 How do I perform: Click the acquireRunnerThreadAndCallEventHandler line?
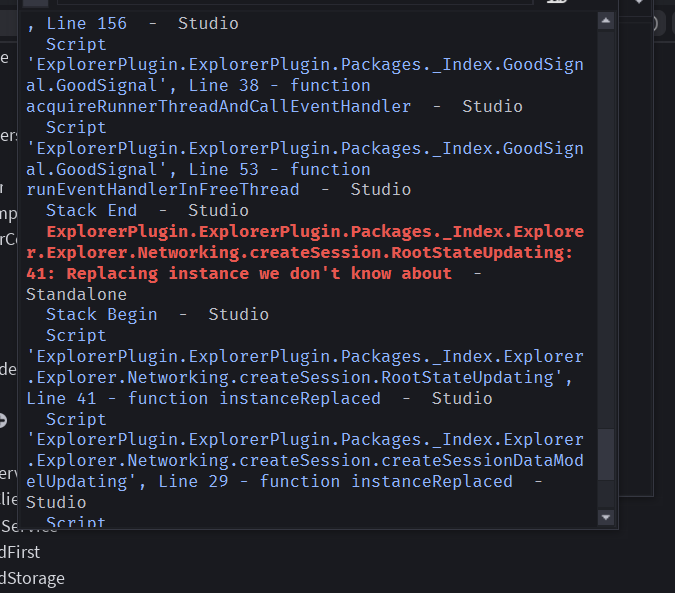218,107
